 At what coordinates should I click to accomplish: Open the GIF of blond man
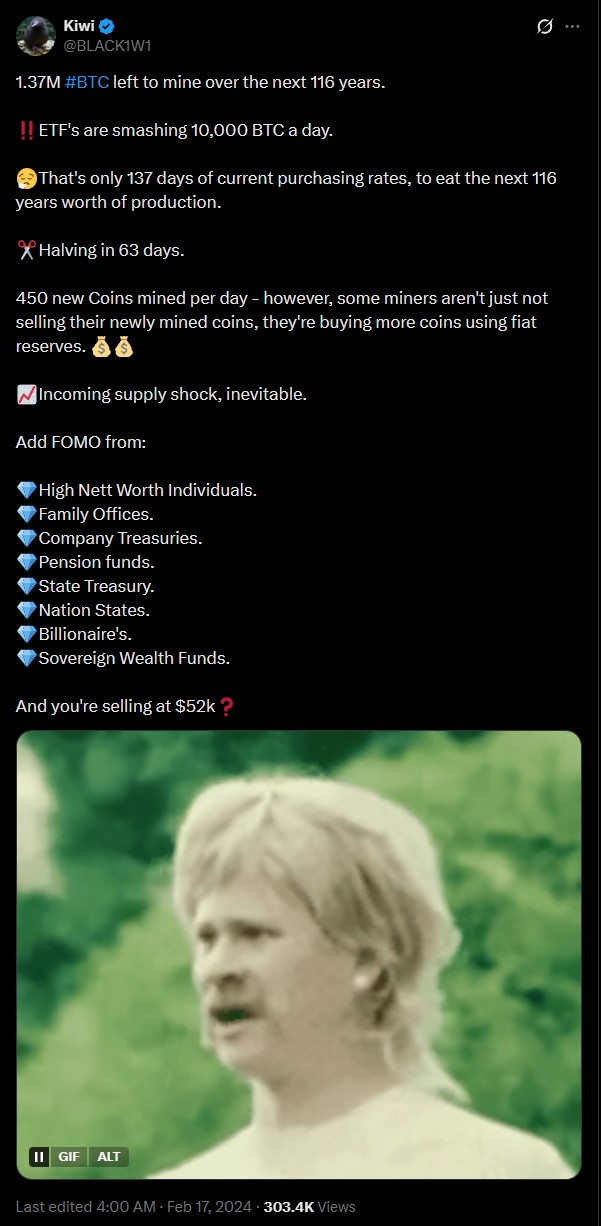[299, 955]
